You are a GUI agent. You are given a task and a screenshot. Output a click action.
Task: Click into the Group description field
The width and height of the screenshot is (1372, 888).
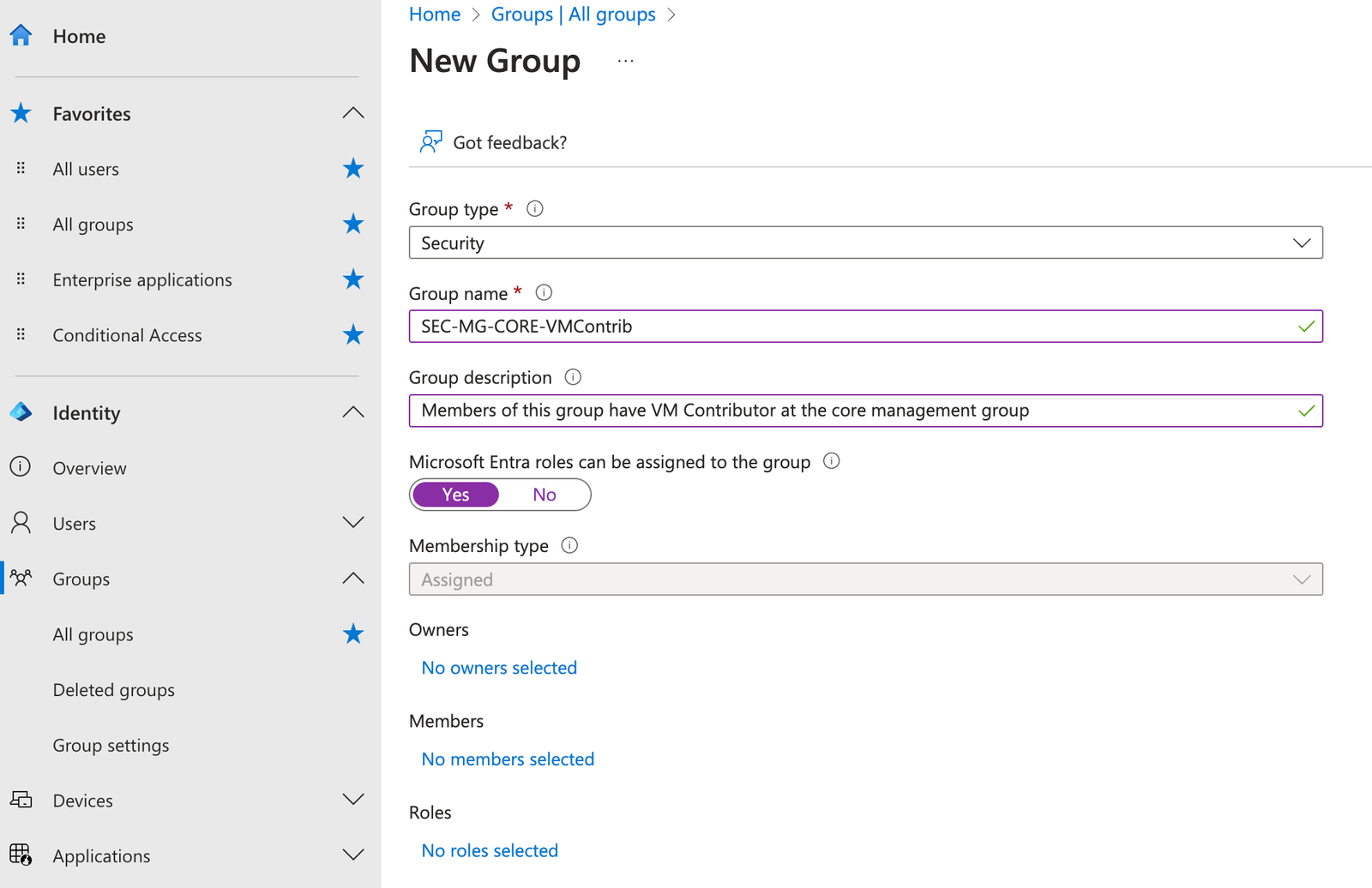(866, 411)
